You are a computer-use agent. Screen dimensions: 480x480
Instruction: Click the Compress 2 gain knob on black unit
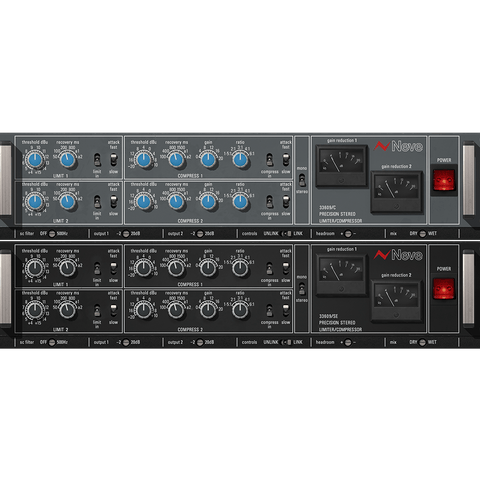(x=208, y=310)
